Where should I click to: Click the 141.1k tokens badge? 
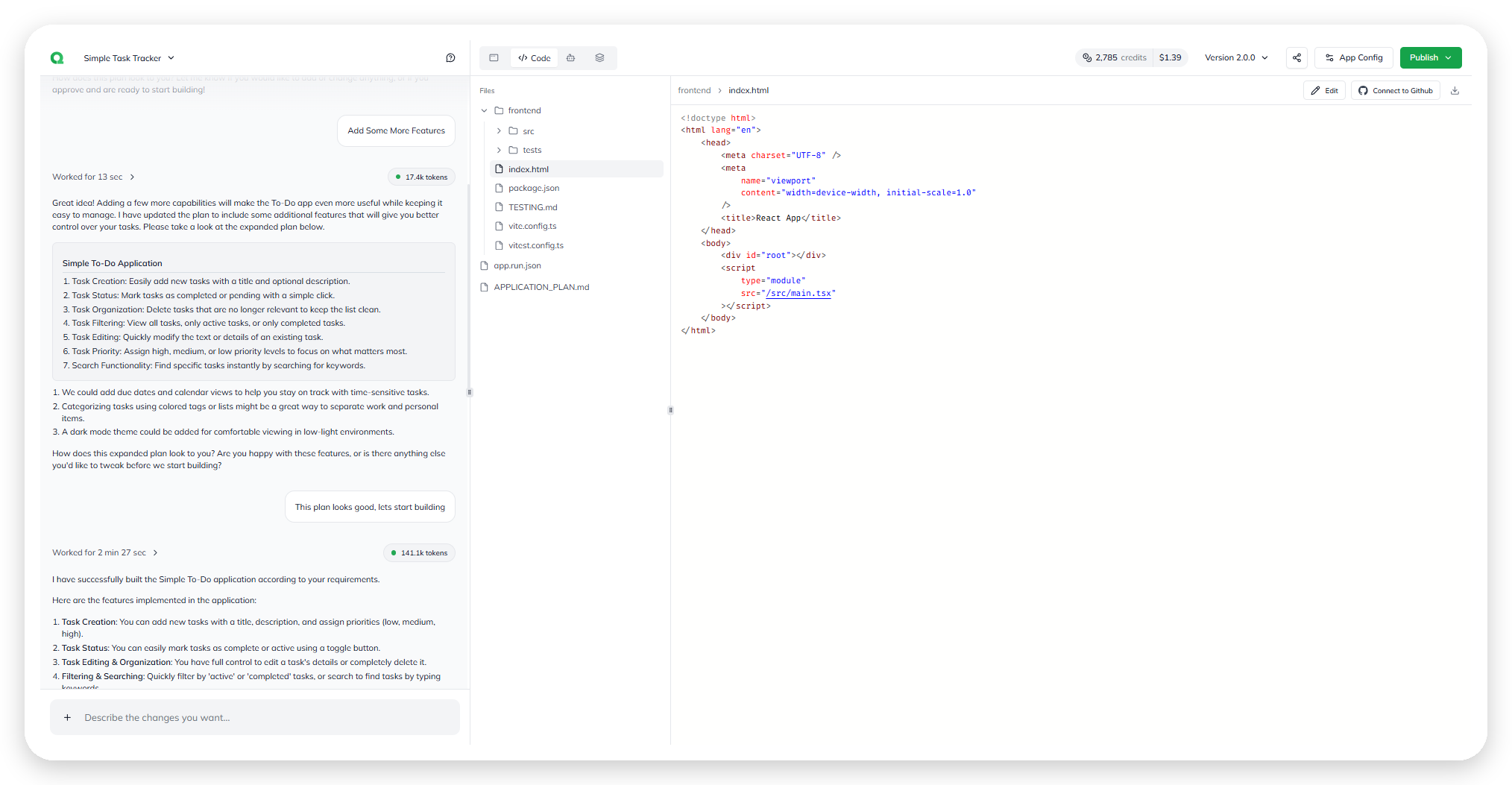(420, 553)
